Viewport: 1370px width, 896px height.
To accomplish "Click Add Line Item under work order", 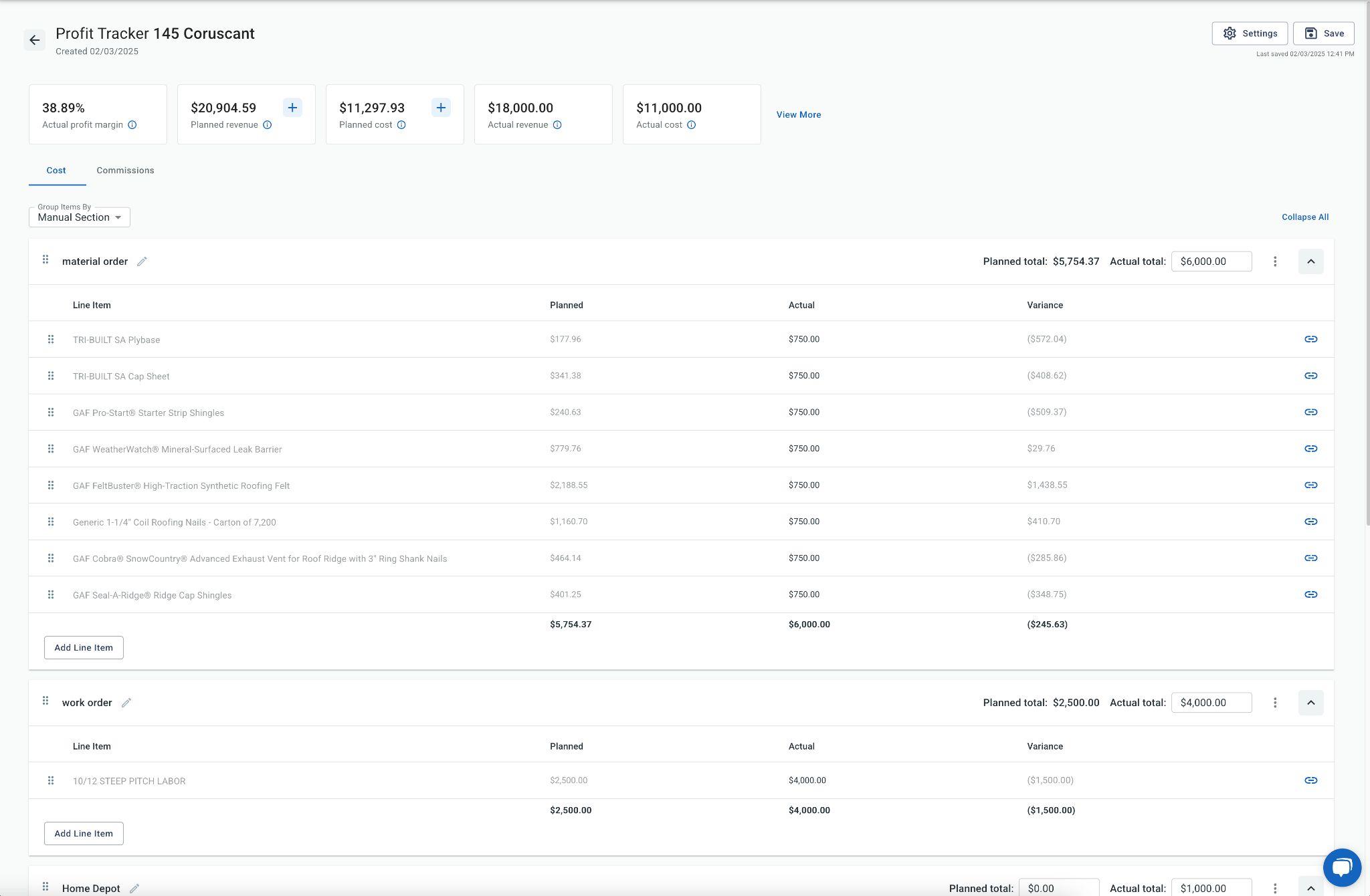I will [x=84, y=833].
